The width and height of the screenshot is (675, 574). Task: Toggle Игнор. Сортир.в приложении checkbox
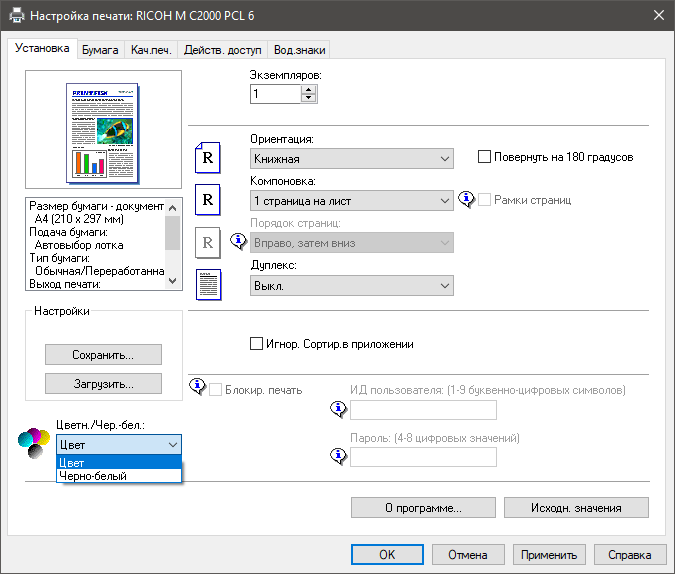click(256, 344)
